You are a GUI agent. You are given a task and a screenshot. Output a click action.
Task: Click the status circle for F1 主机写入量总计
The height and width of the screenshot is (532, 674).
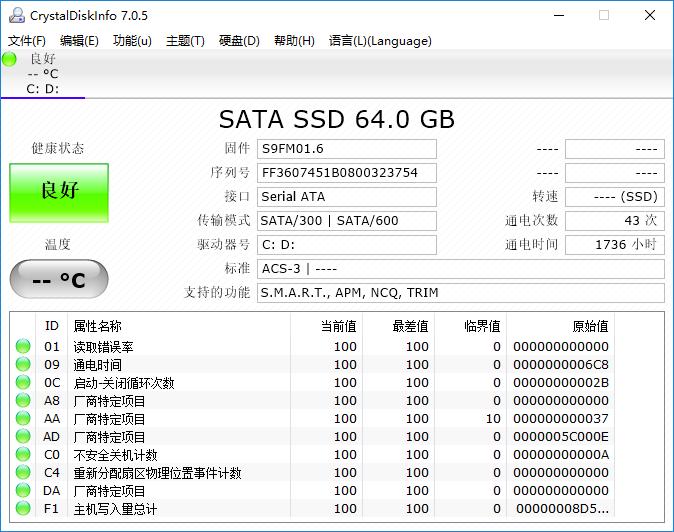[x=23, y=509]
